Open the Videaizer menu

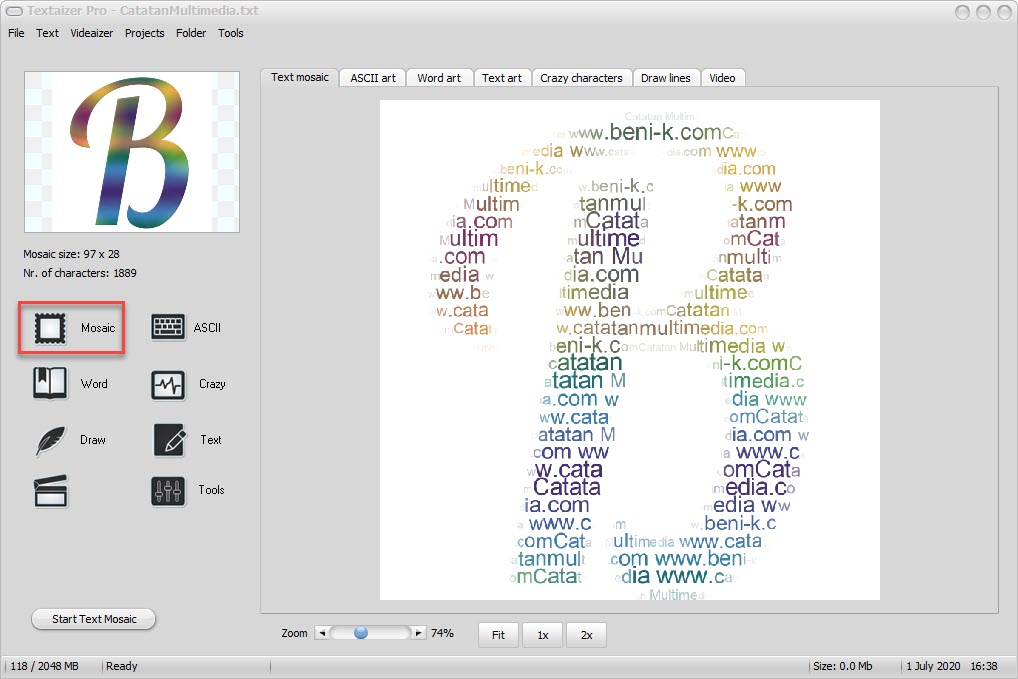(92, 33)
